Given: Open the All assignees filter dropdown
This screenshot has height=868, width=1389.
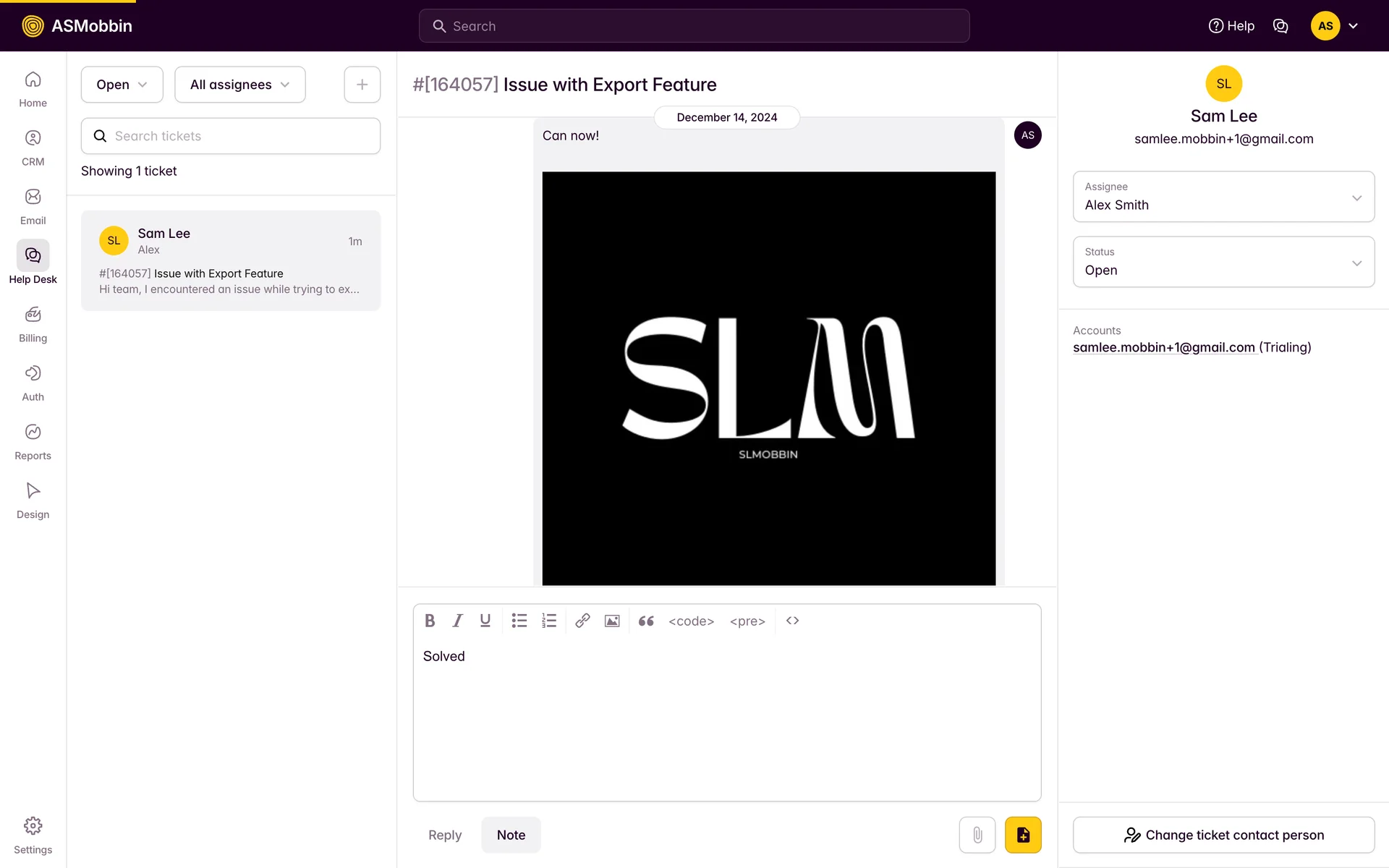Looking at the screenshot, I should coord(239,85).
